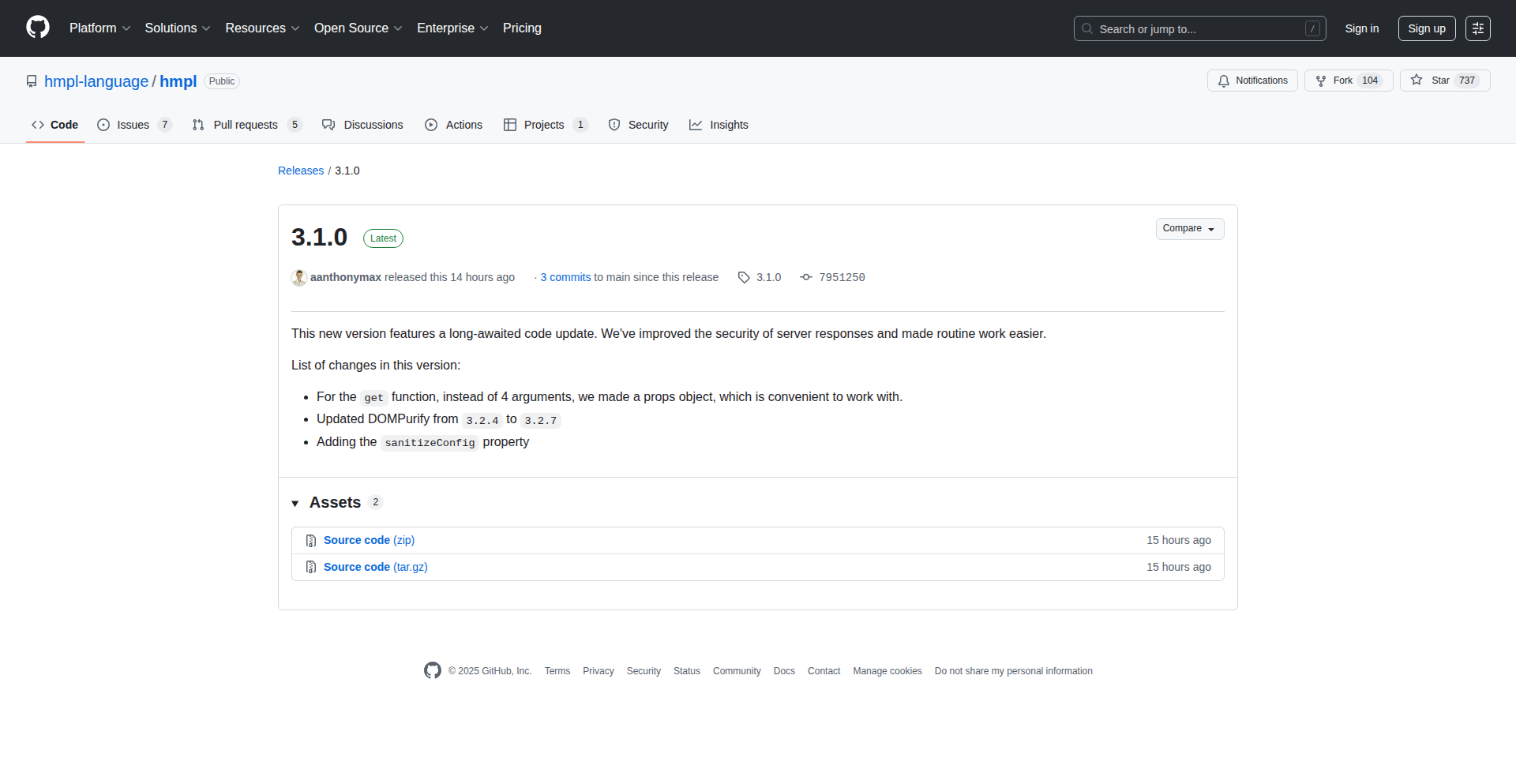Click the search input field
The image size is (1516, 784).
1184,28
